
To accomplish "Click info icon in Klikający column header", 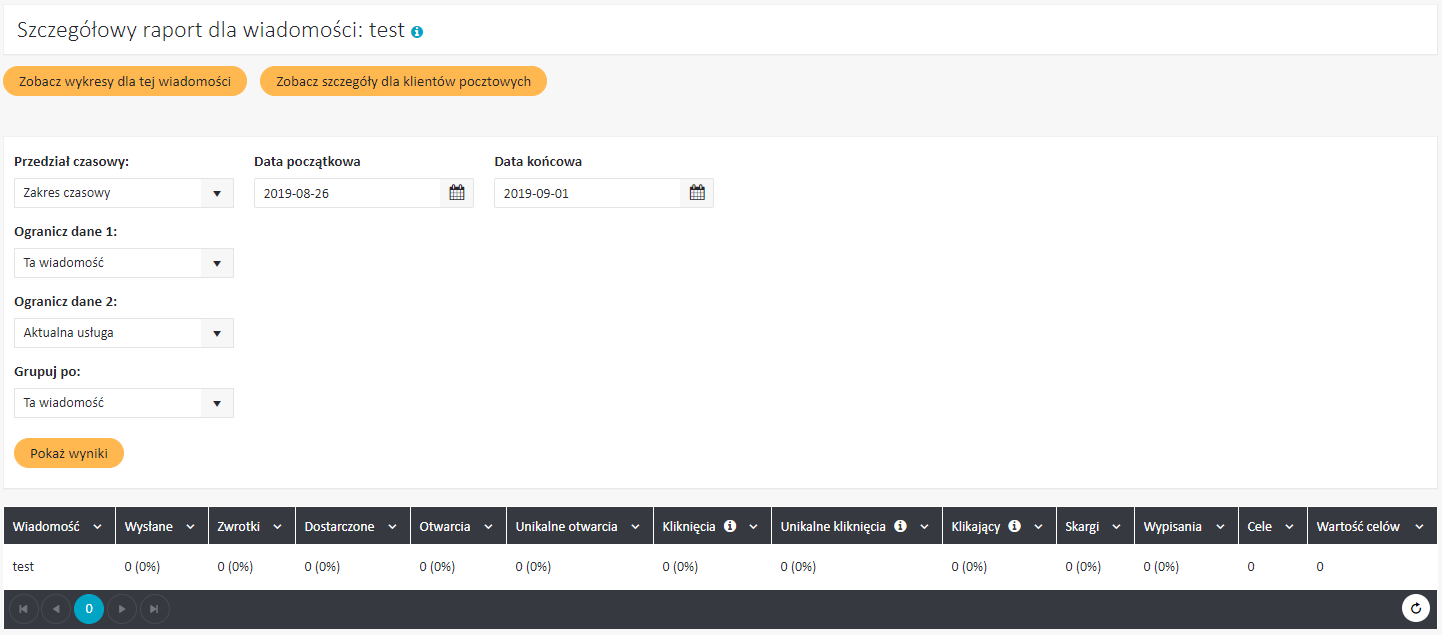I will click(1015, 526).
